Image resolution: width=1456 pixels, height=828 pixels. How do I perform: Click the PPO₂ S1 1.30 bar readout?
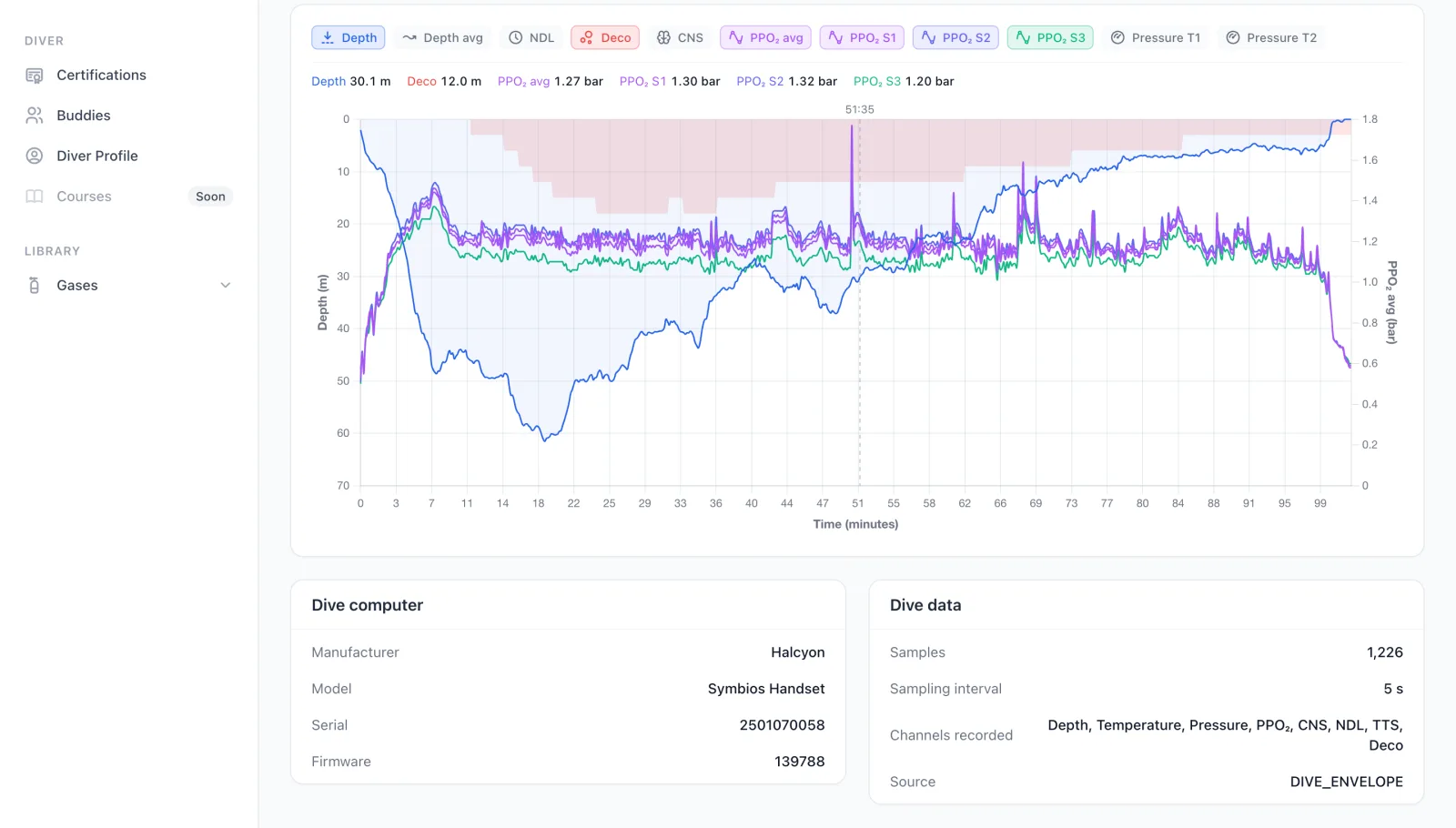coord(670,81)
